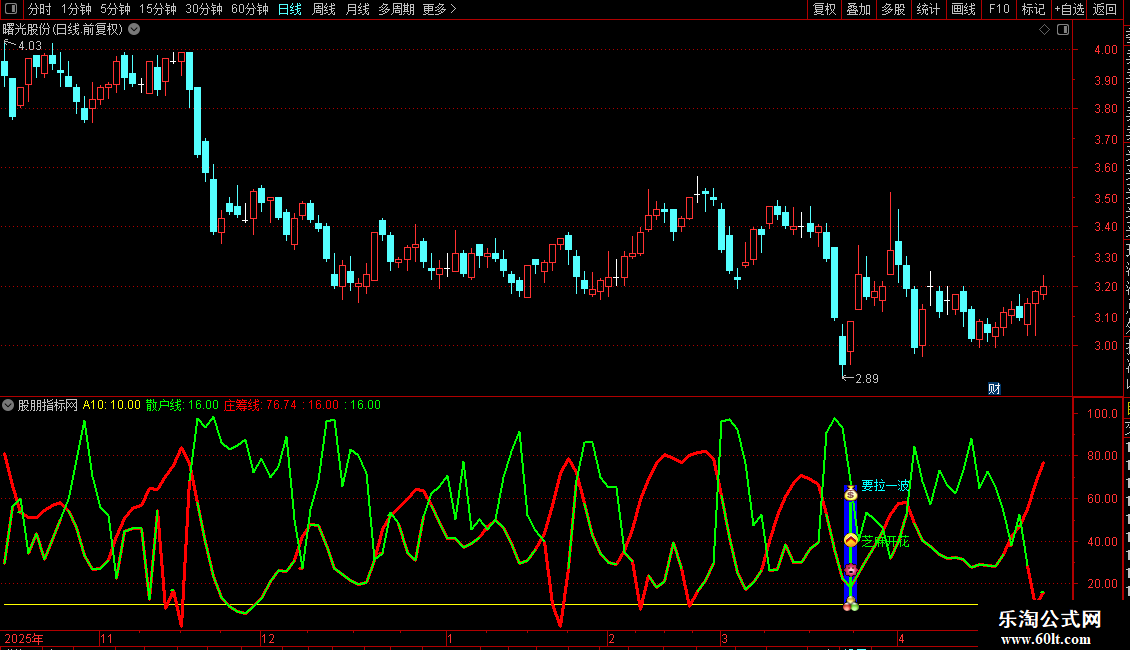Image resolution: width=1130 pixels, height=650 pixels.
Task: Click the 财 finance marker
Action: click(995, 388)
